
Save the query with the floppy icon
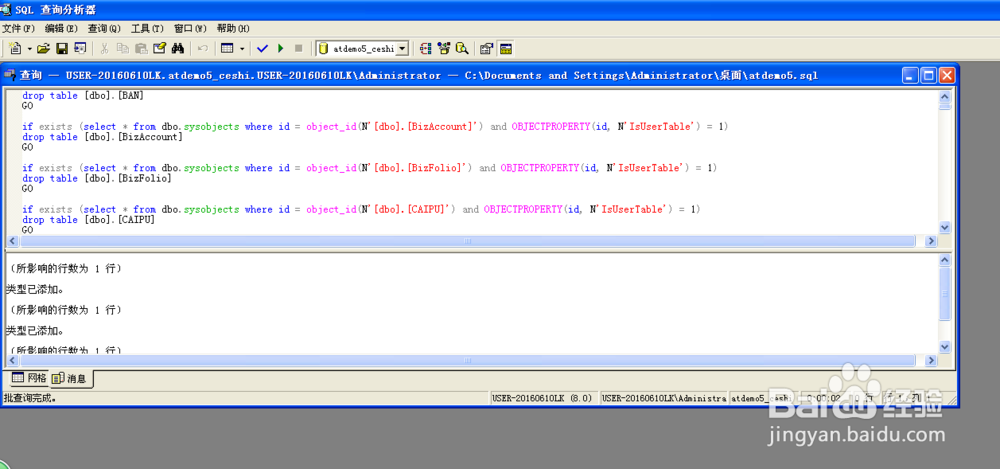62,48
